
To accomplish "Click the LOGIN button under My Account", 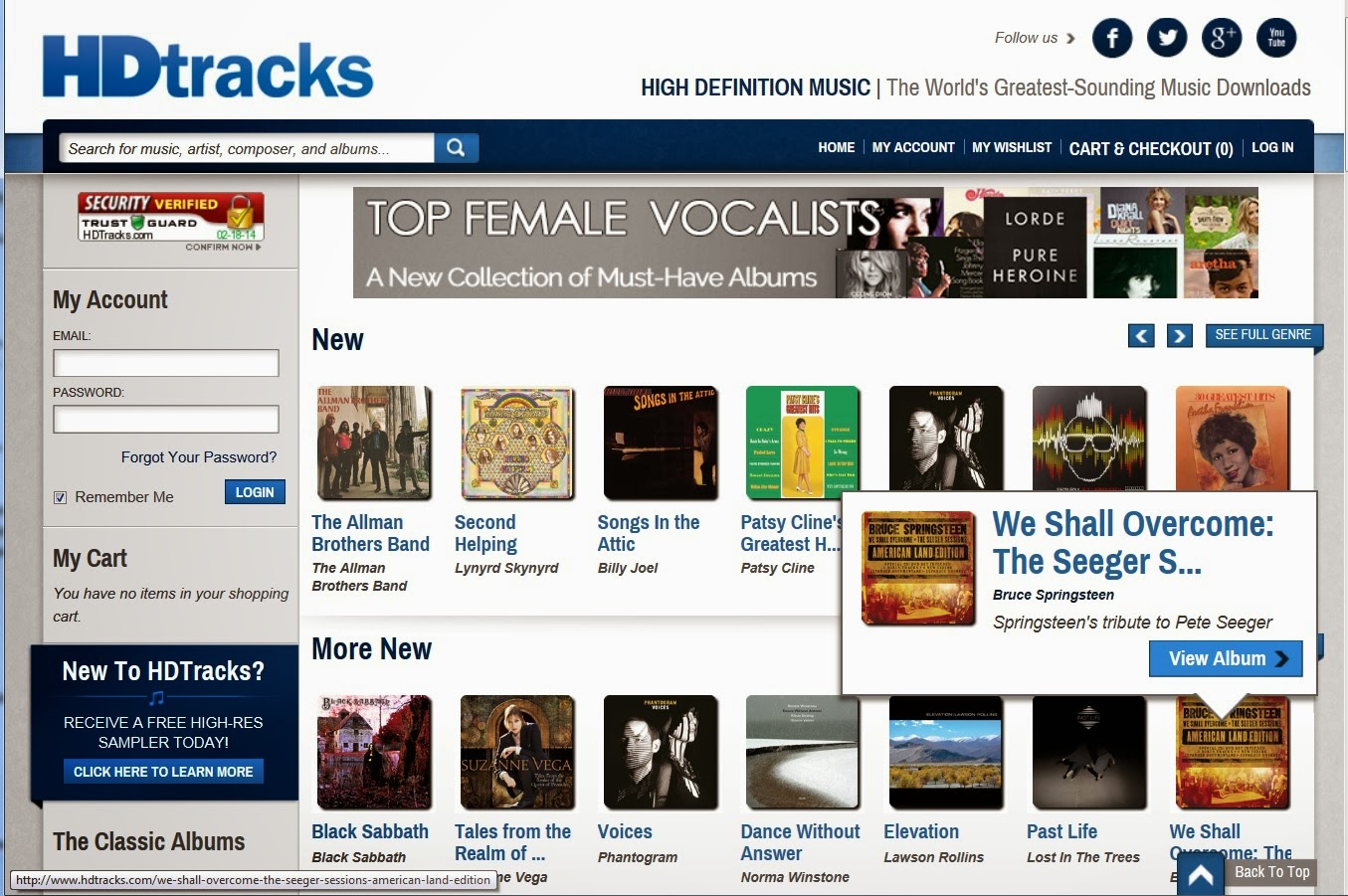I will pos(255,492).
